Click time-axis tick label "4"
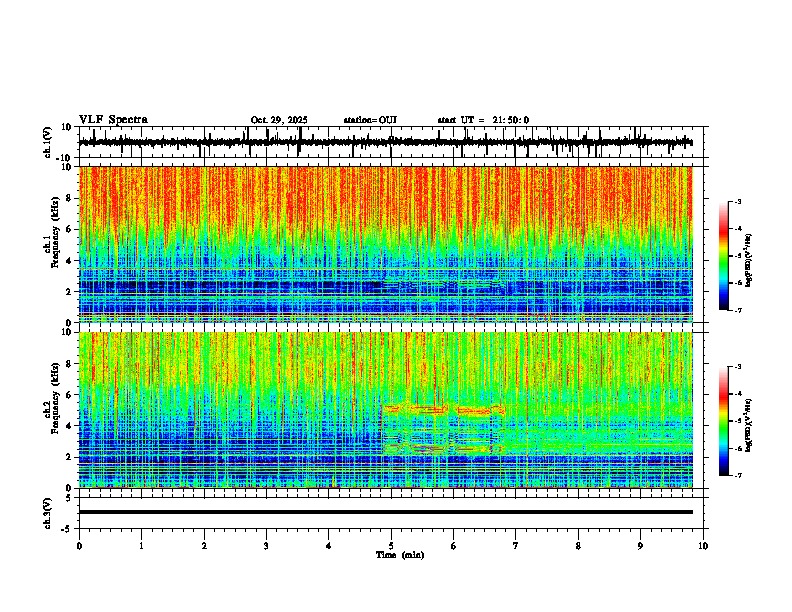This screenshot has width=792, height=612. coord(329,546)
